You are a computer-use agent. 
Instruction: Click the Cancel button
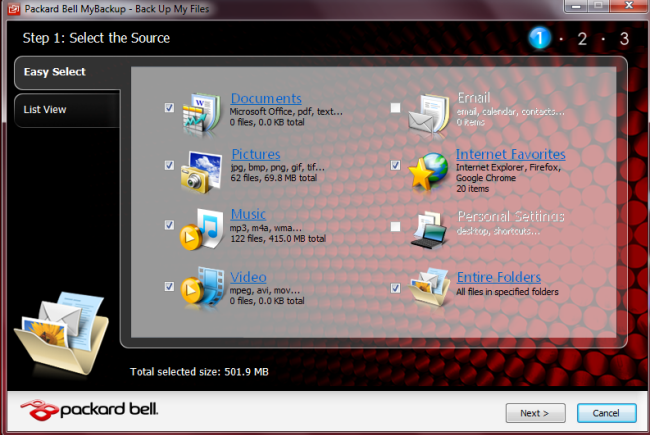606,413
